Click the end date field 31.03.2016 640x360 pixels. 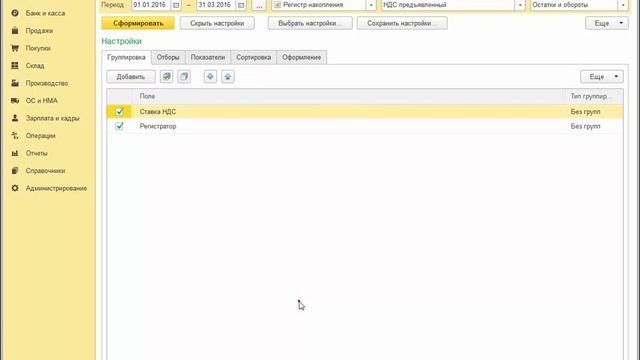(x=216, y=5)
